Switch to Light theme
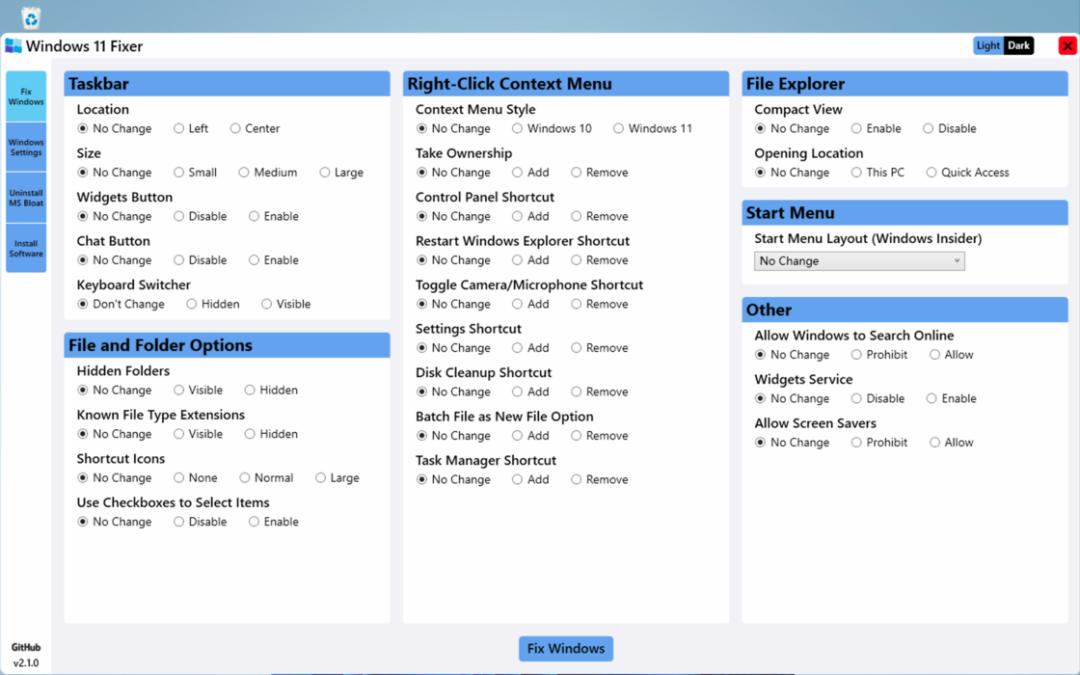Image resolution: width=1080 pixels, height=675 pixels. coord(988,46)
